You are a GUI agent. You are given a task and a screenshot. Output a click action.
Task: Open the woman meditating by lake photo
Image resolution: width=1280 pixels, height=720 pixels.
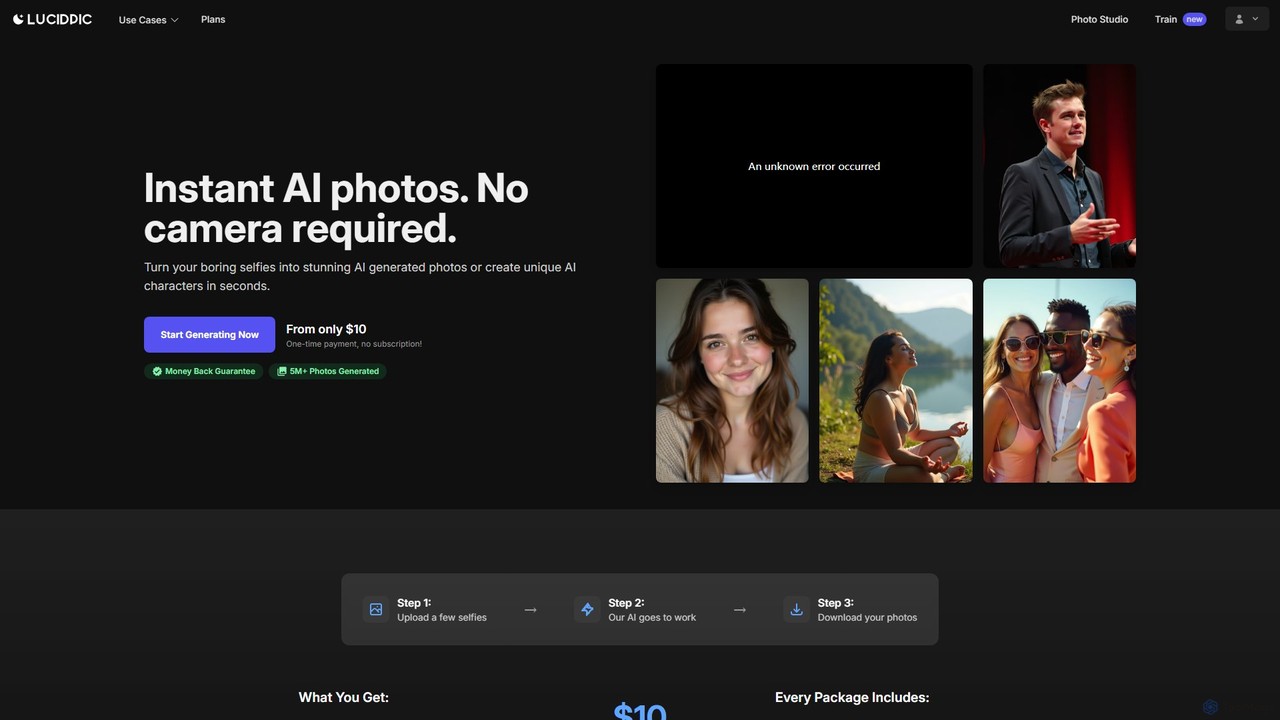click(896, 380)
